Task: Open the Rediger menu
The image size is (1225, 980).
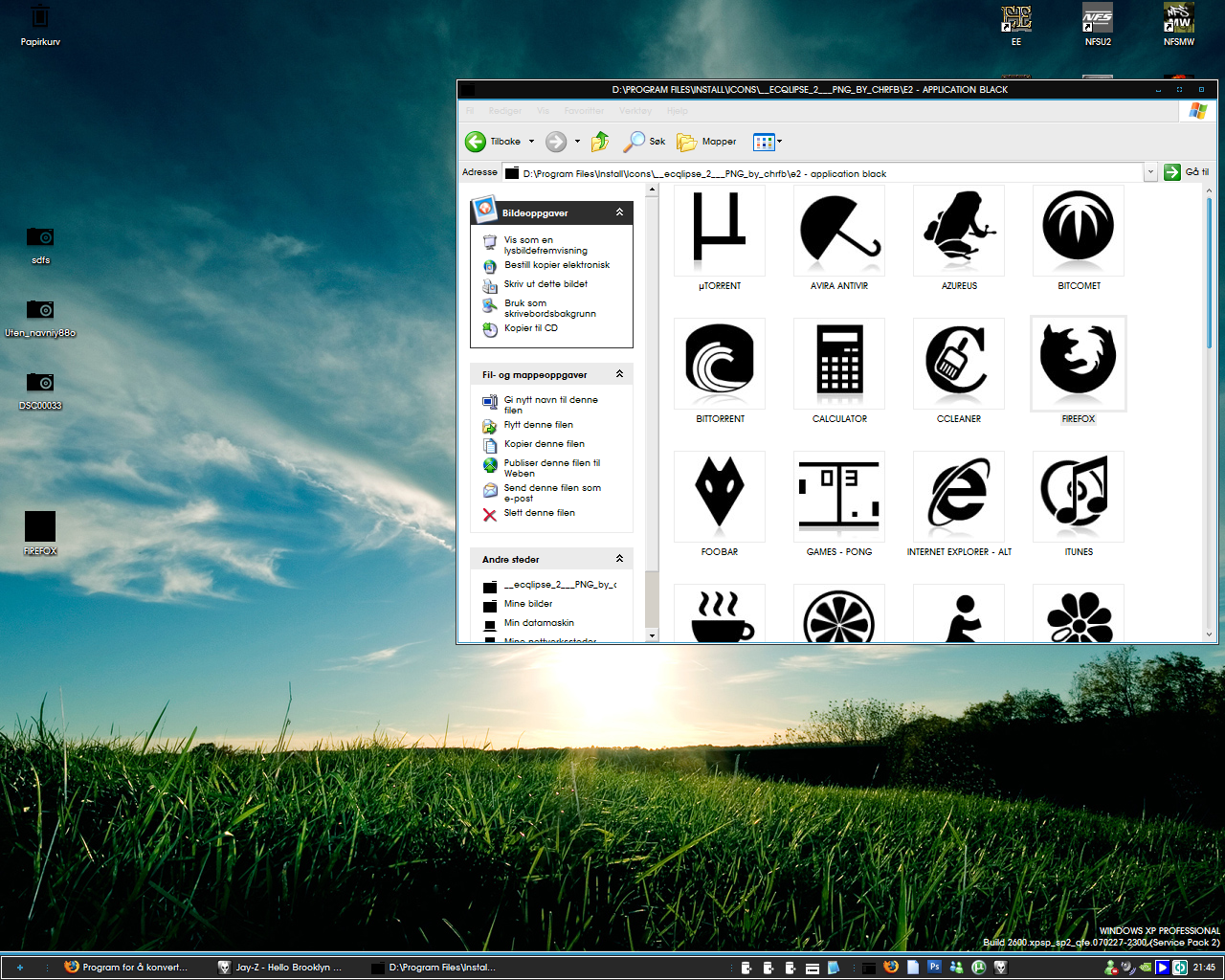Action: tap(505, 111)
